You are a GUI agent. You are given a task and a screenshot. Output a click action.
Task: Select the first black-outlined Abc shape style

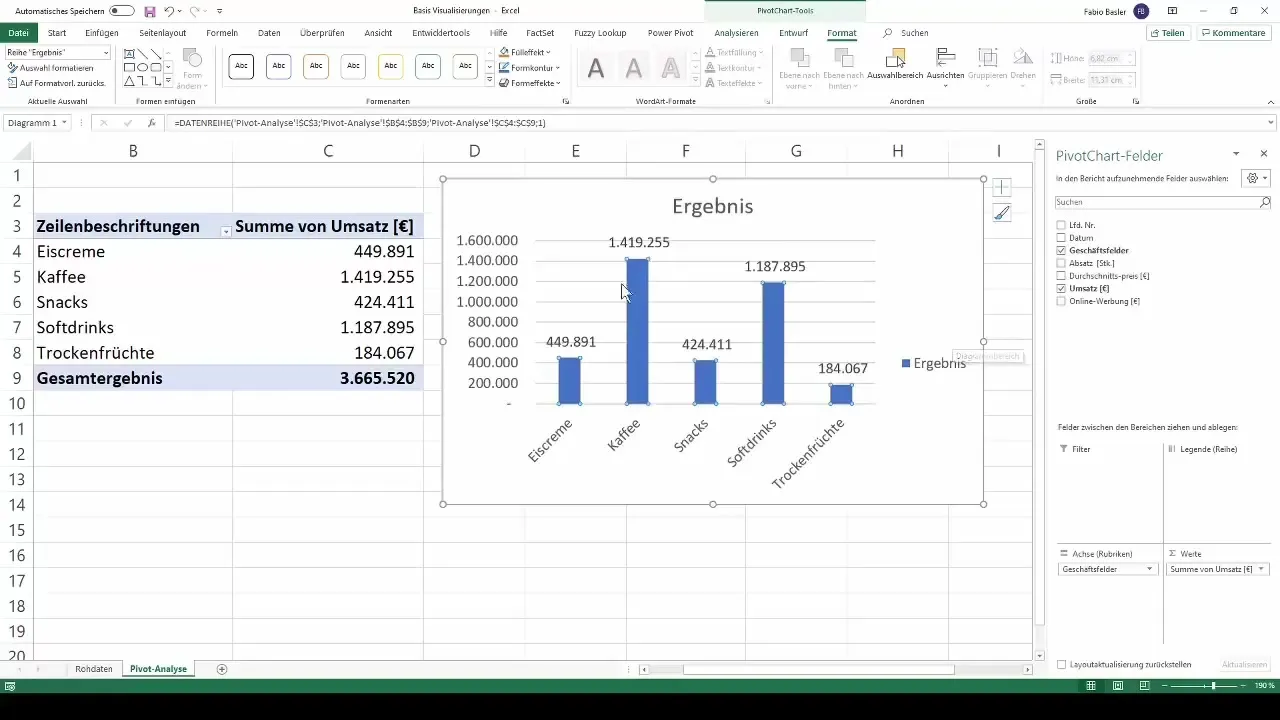[x=241, y=67]
